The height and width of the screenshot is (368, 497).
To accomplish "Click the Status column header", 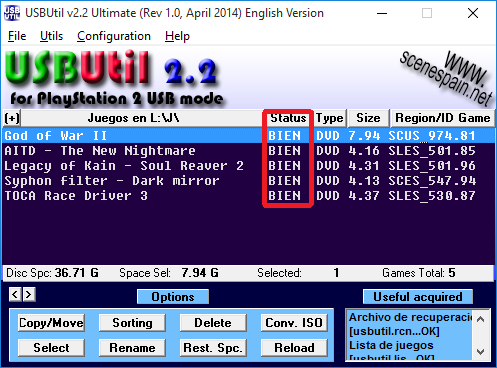I will tap(288, 118).
